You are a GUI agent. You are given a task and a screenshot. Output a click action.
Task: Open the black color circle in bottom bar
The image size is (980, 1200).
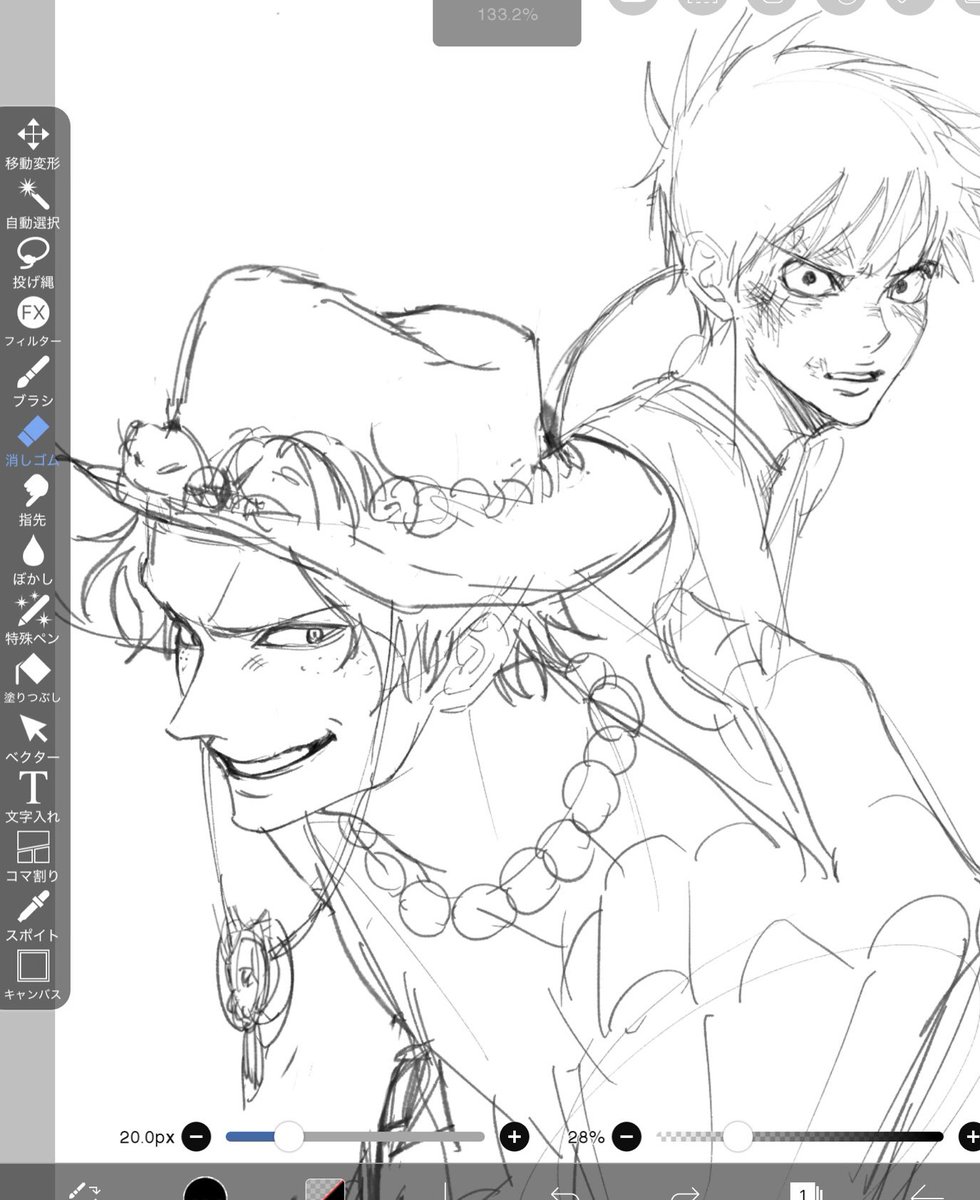point(205,1188)
